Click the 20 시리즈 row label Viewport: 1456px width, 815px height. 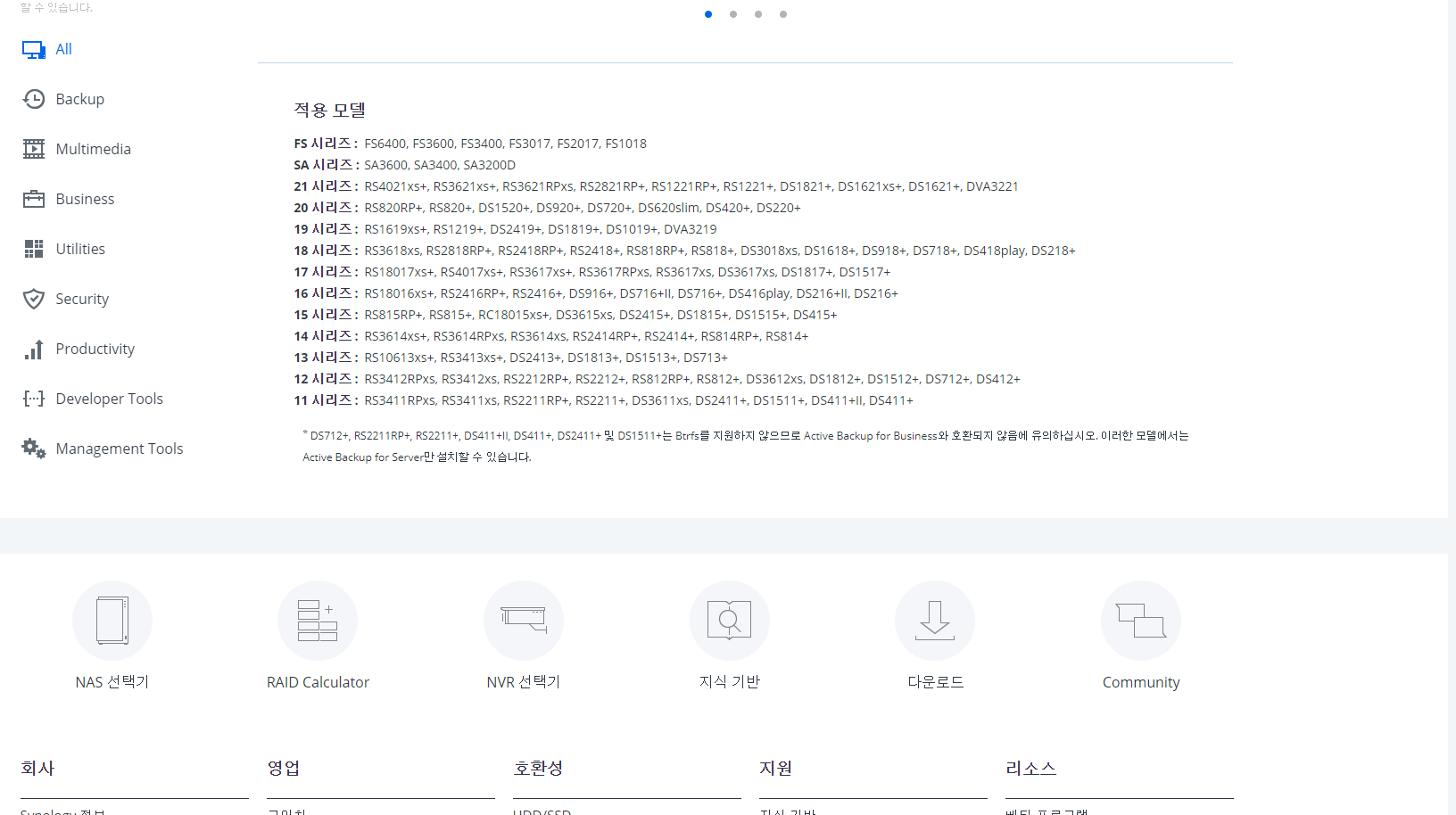point(327,208)
